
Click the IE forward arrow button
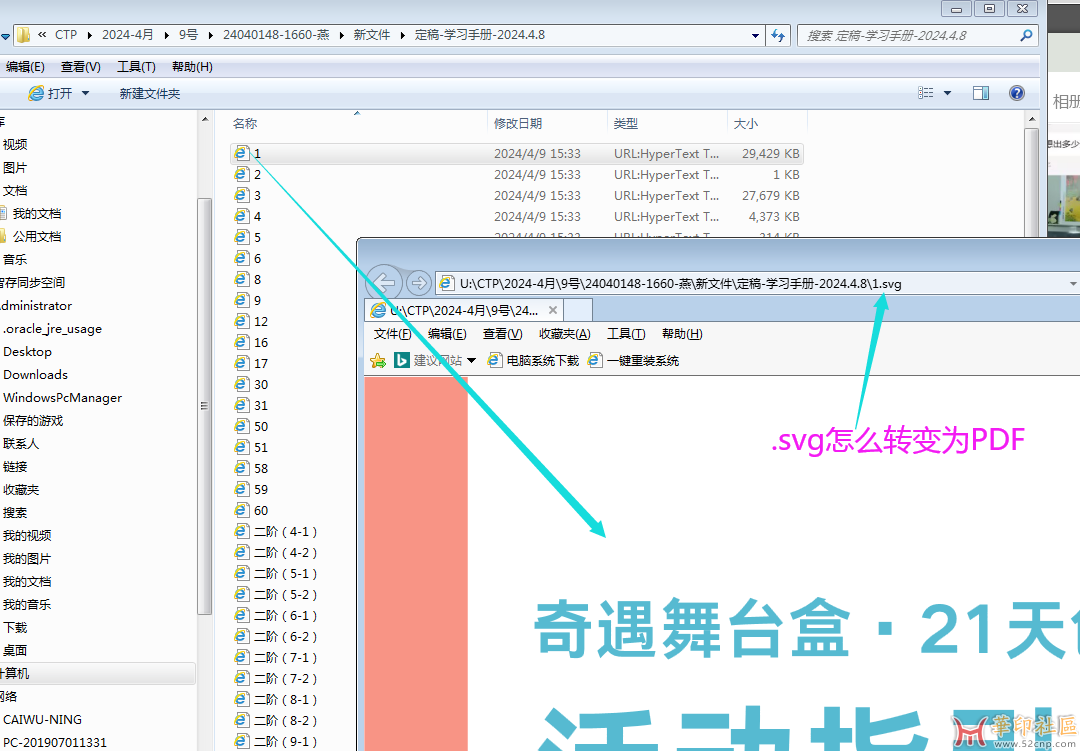[419, 283]
